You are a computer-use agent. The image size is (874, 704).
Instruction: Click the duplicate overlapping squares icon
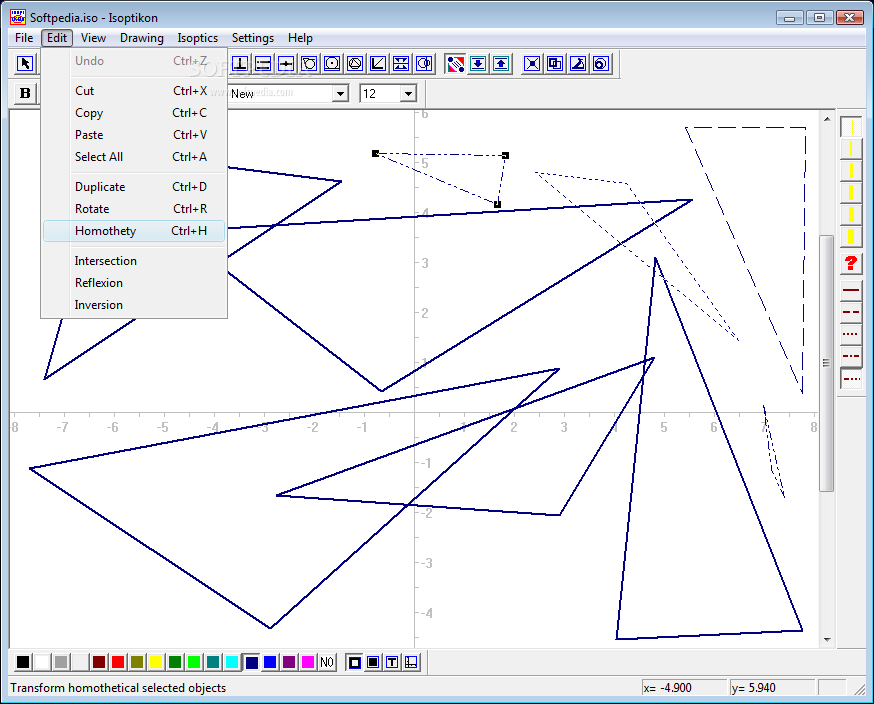coord(555,64)
